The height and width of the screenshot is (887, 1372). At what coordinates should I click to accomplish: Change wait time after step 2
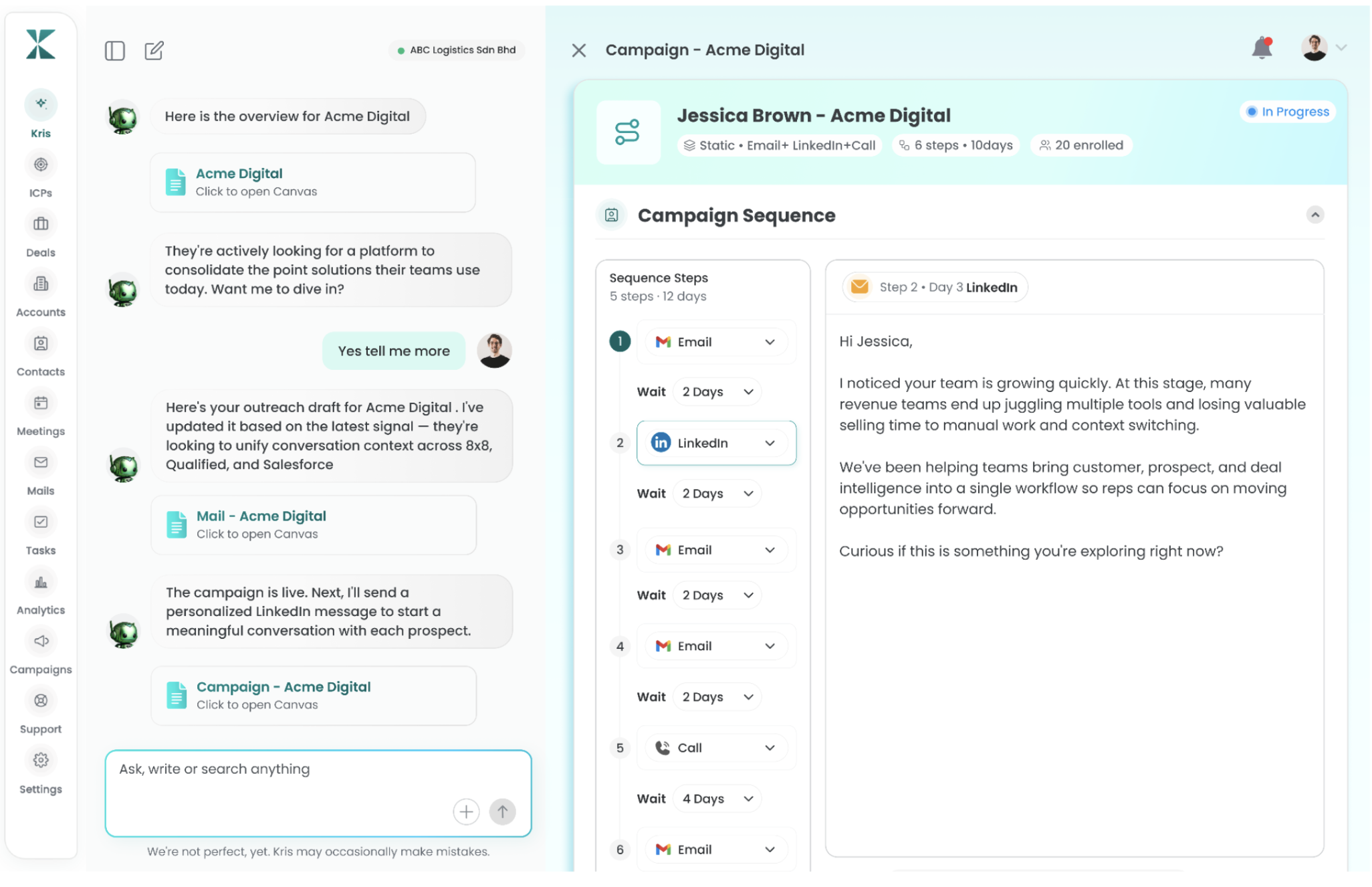pyautogui.click(x=717, y=494)
